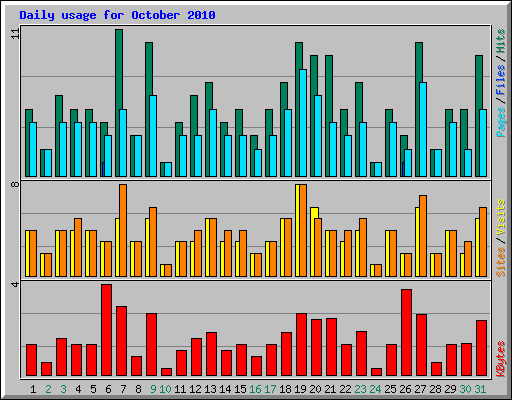Click day label 26 on the x-axis
The height and width of the screenshot is (400, 512).
coord(405,389)
